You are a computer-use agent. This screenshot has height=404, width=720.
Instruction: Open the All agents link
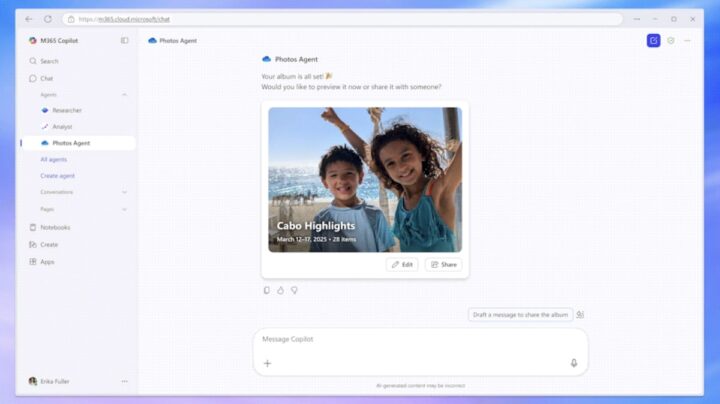54,159
